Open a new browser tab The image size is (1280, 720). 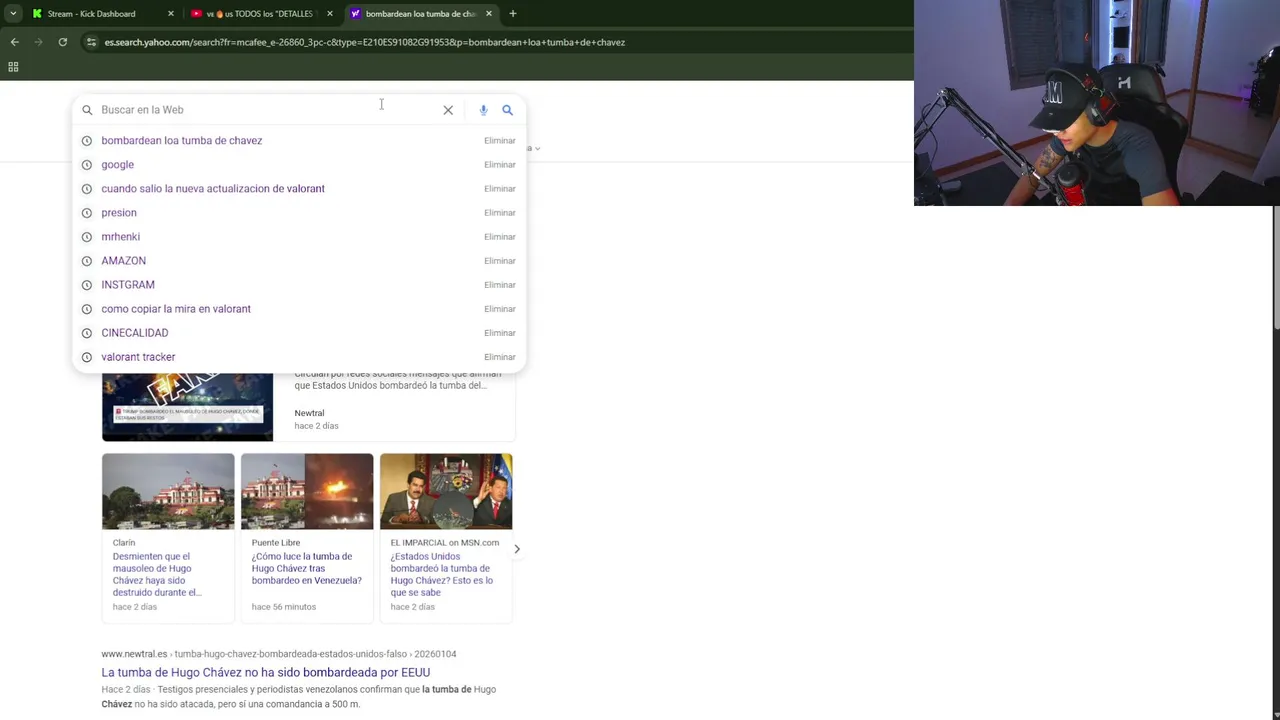click(512, 14)
